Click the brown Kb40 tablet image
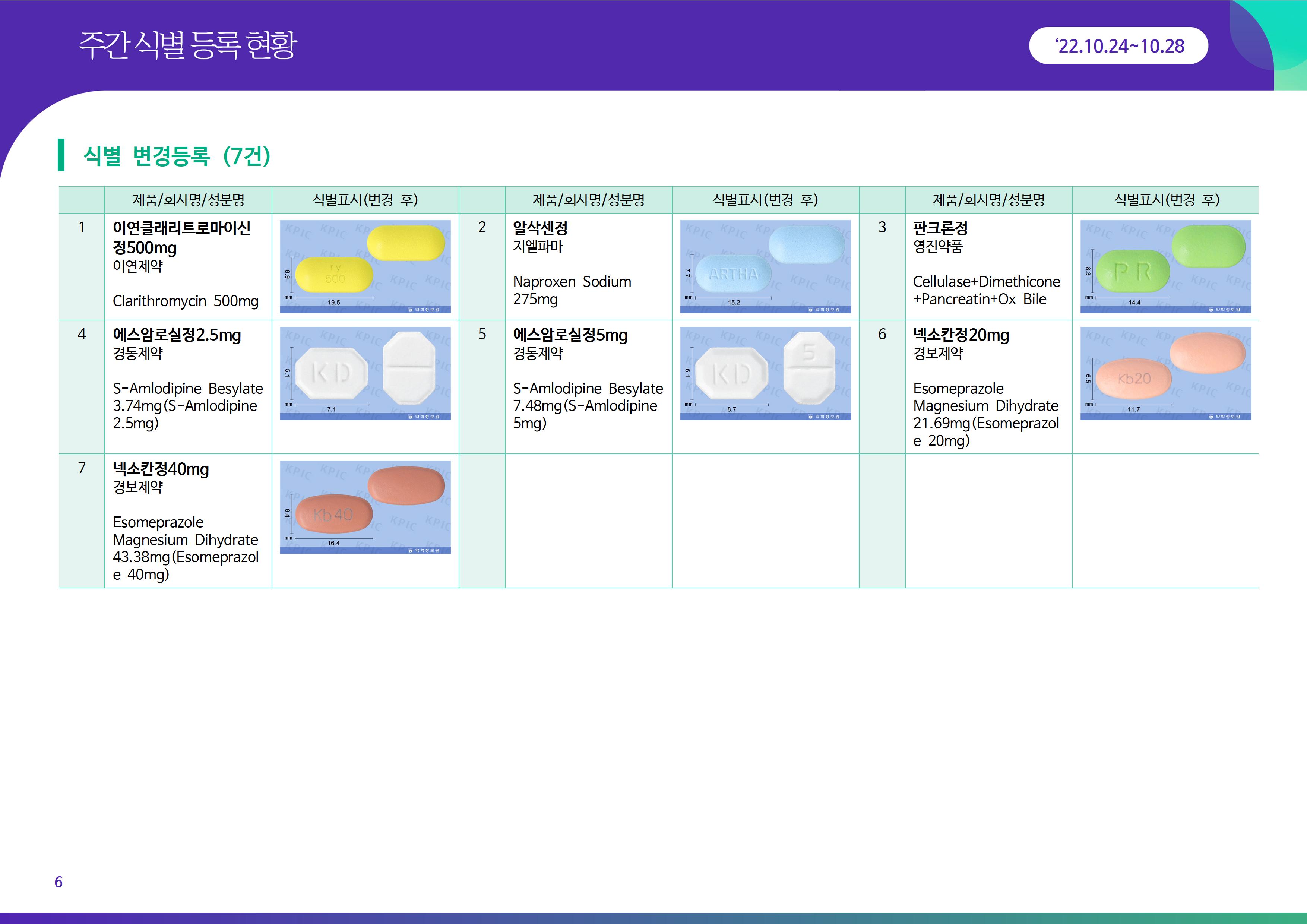The image size is (1307, 924). tap(365, 507)
